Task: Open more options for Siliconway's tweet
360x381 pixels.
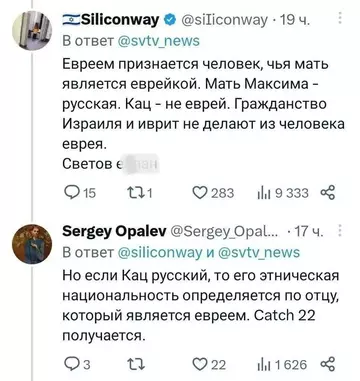Action: click(340, 18)
